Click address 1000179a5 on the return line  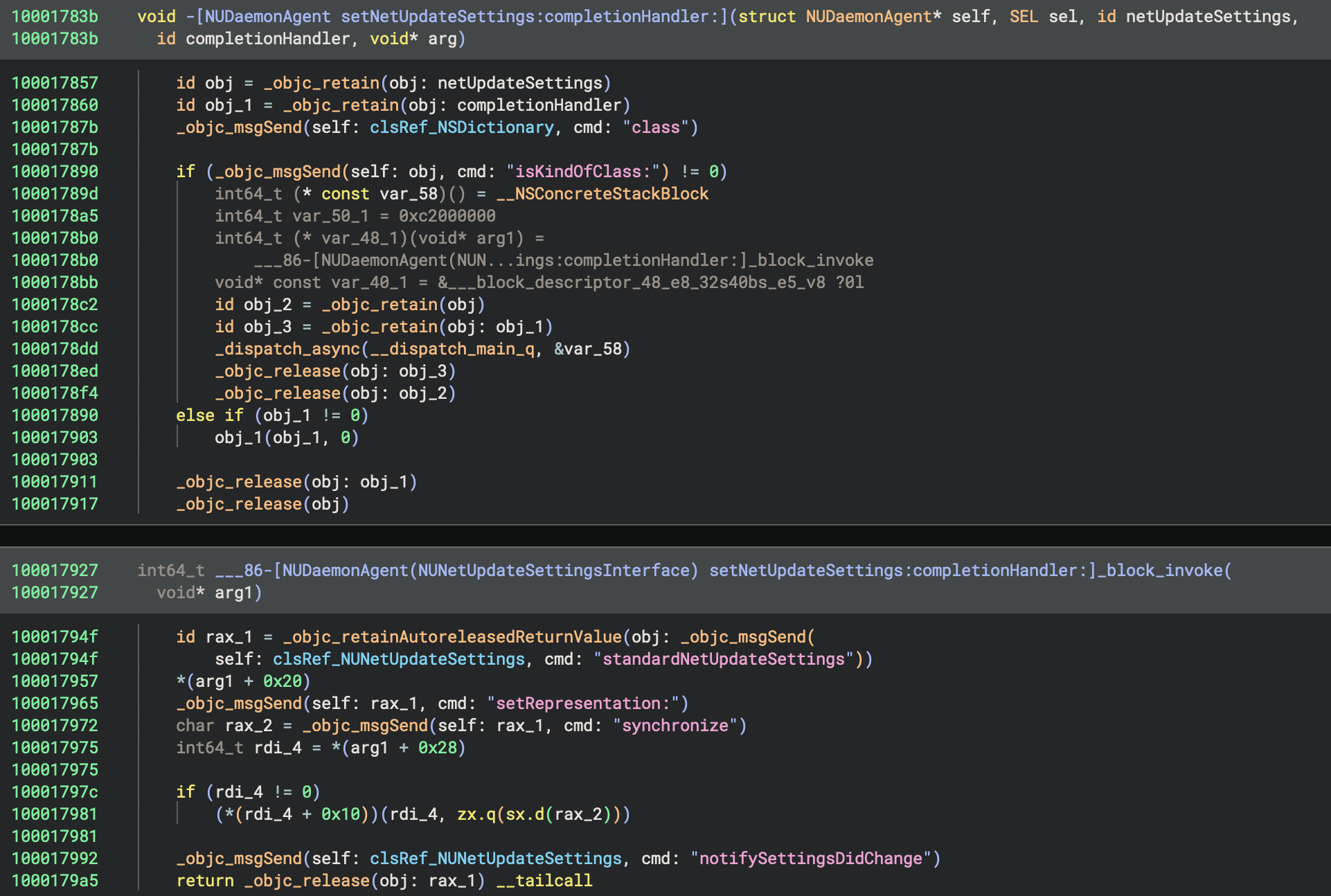tap(55, 881)
